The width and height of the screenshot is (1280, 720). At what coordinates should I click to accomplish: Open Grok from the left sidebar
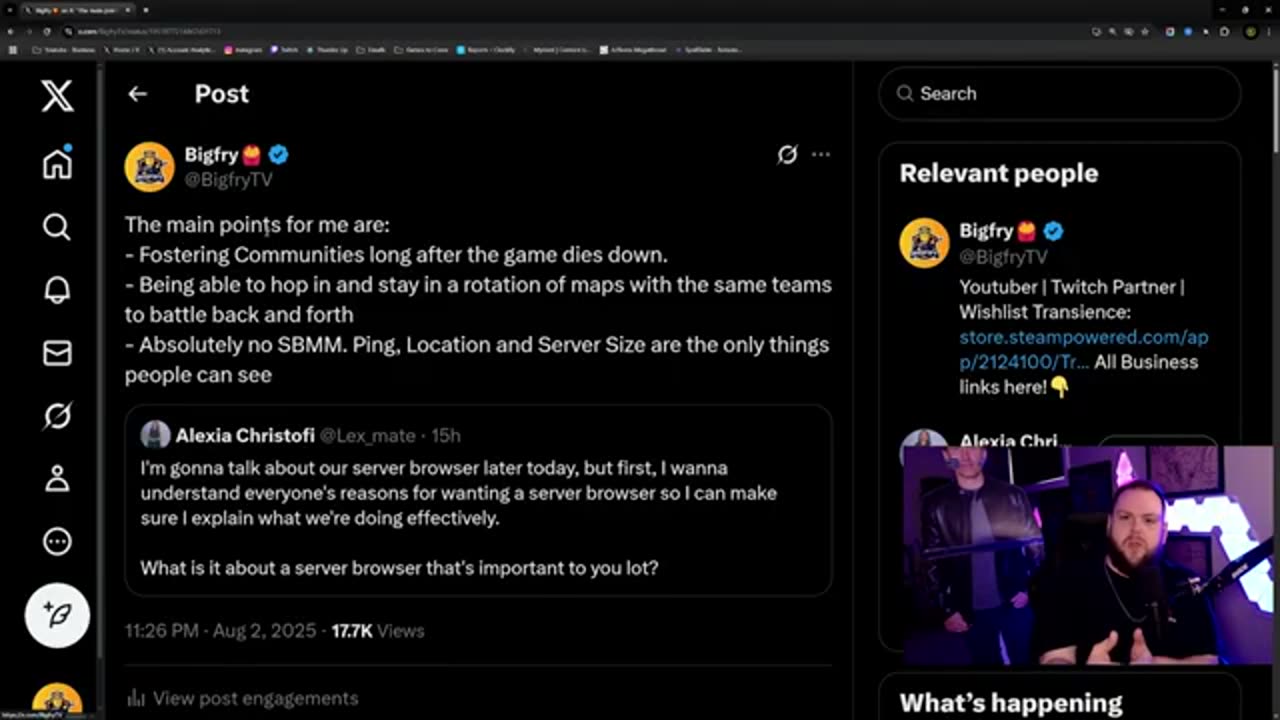pyautogui.click(x=57, y=415)
